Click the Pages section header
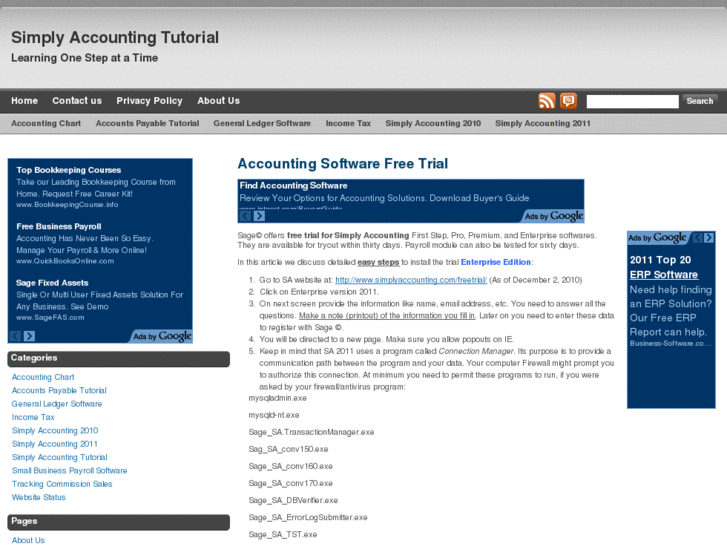Screen dimensions: 727x545 pos(119,522)
